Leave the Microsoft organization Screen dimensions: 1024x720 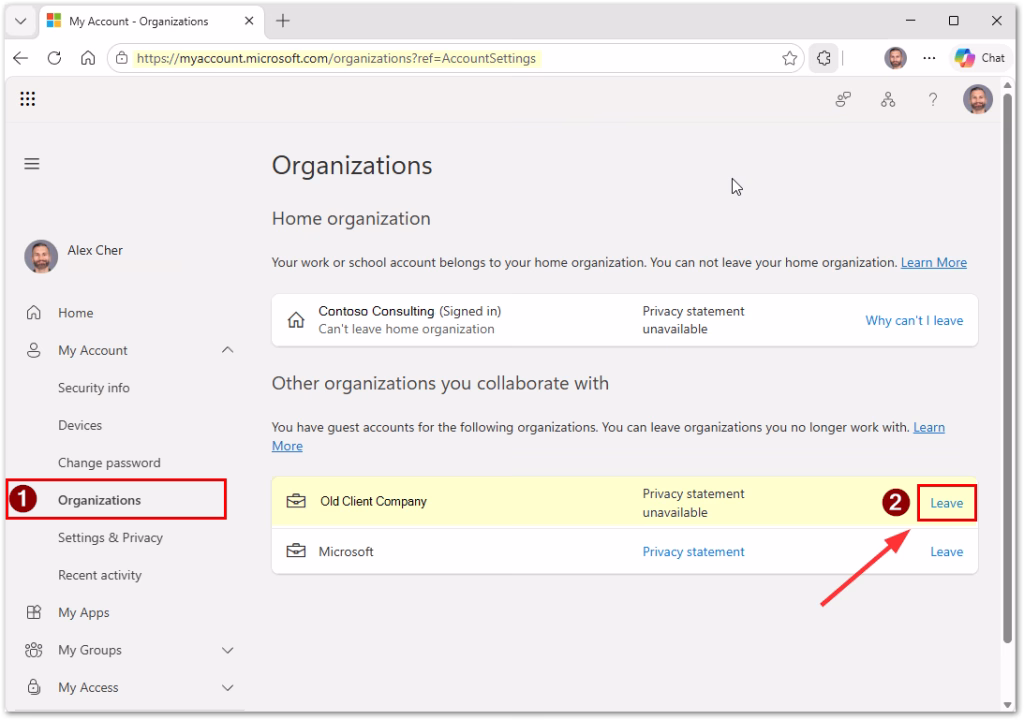(946, 551)
